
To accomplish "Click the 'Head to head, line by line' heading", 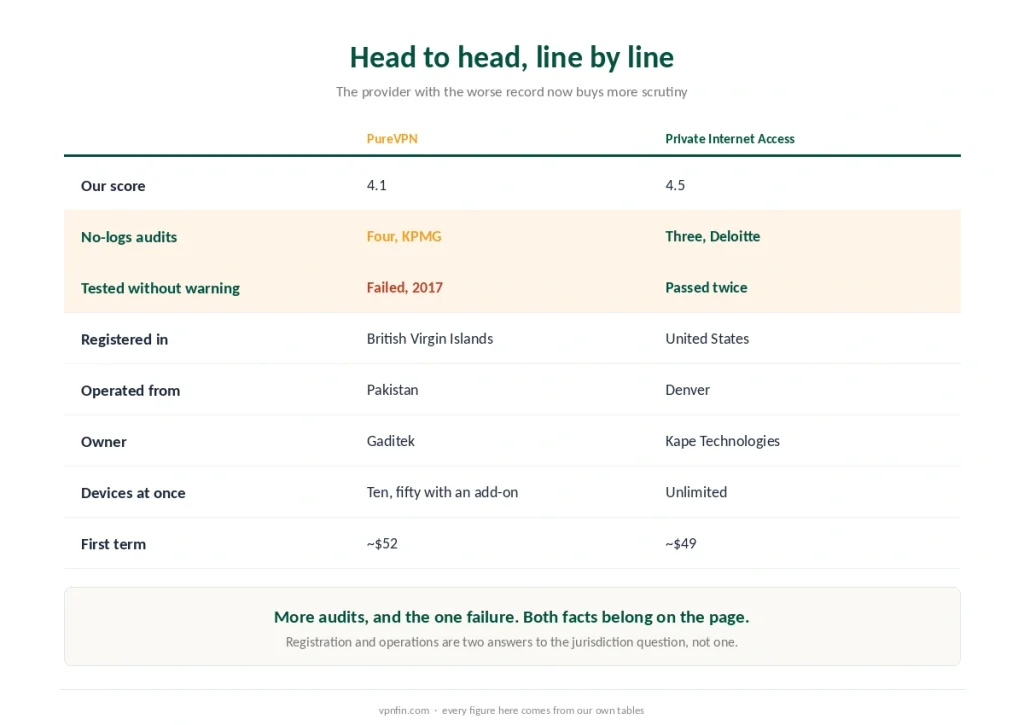I will click(511, 57).
